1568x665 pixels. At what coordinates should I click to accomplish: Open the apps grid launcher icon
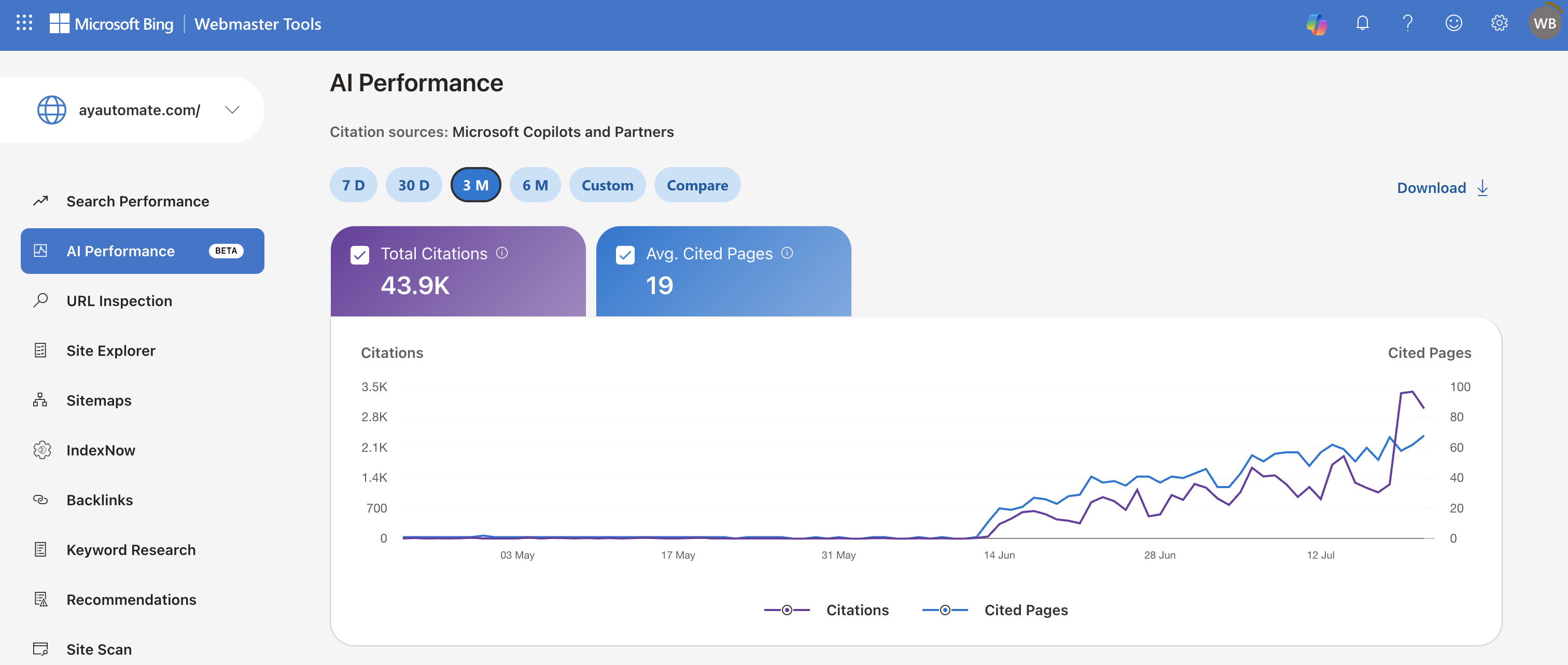point(24,23)
